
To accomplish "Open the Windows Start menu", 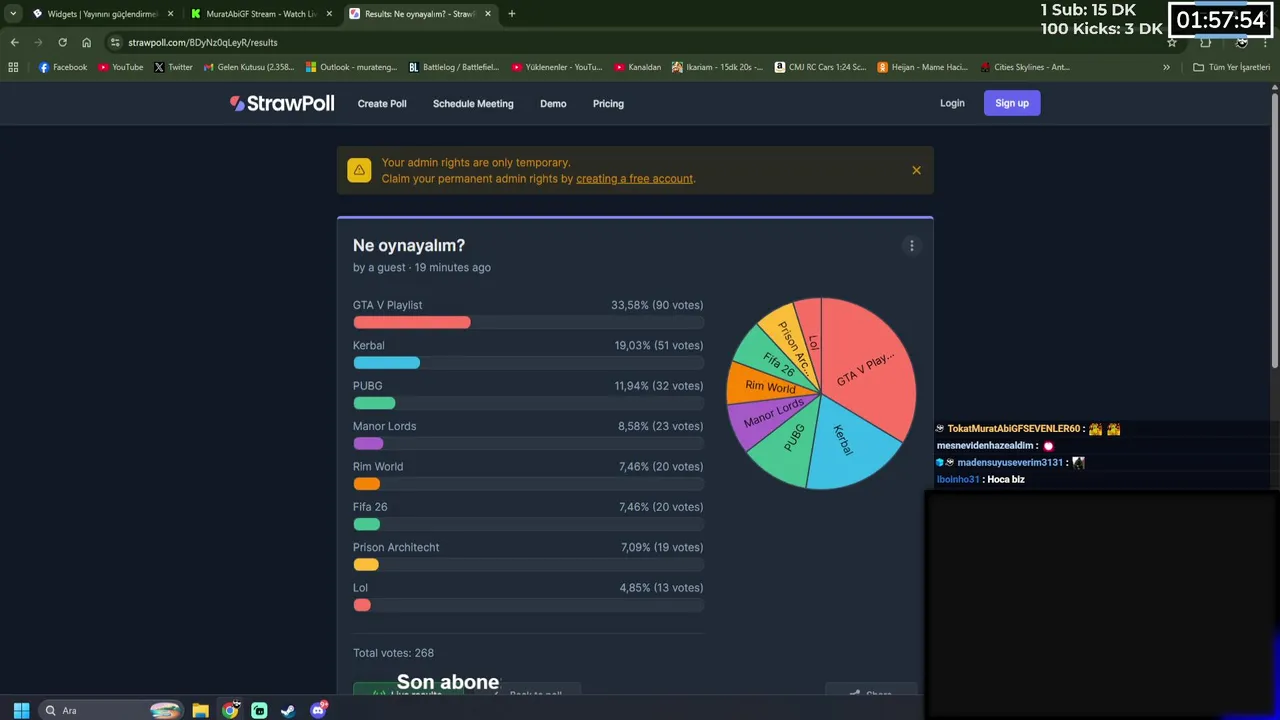I will (21, 710).
